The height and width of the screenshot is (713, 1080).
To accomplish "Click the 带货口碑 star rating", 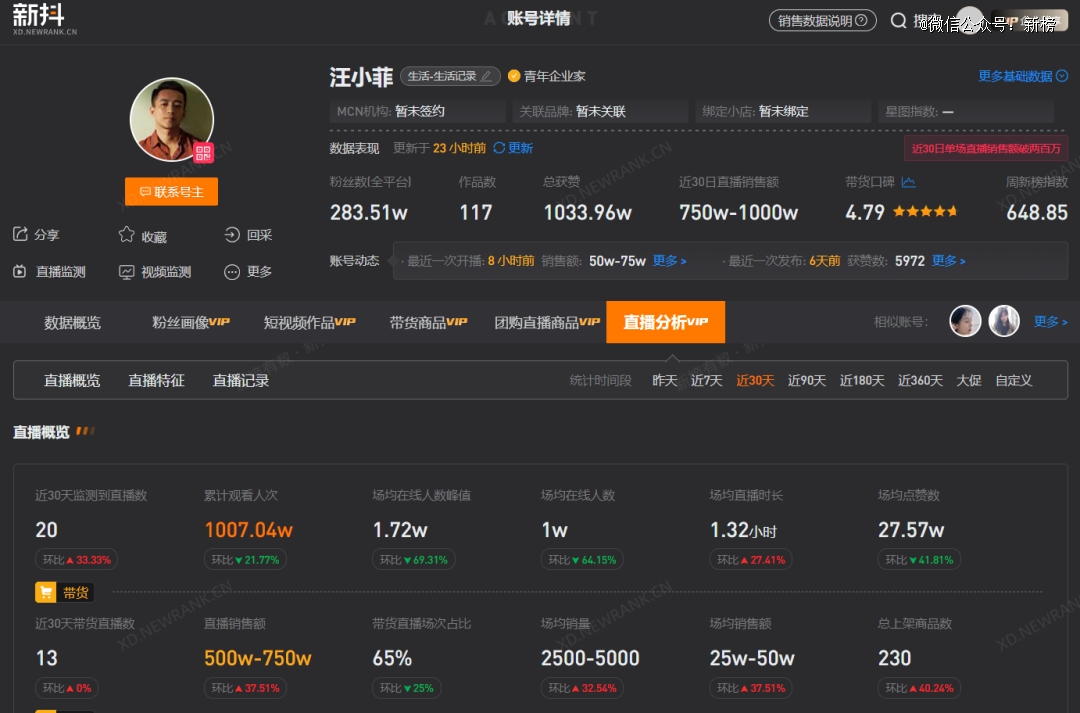I will point(925,211).
